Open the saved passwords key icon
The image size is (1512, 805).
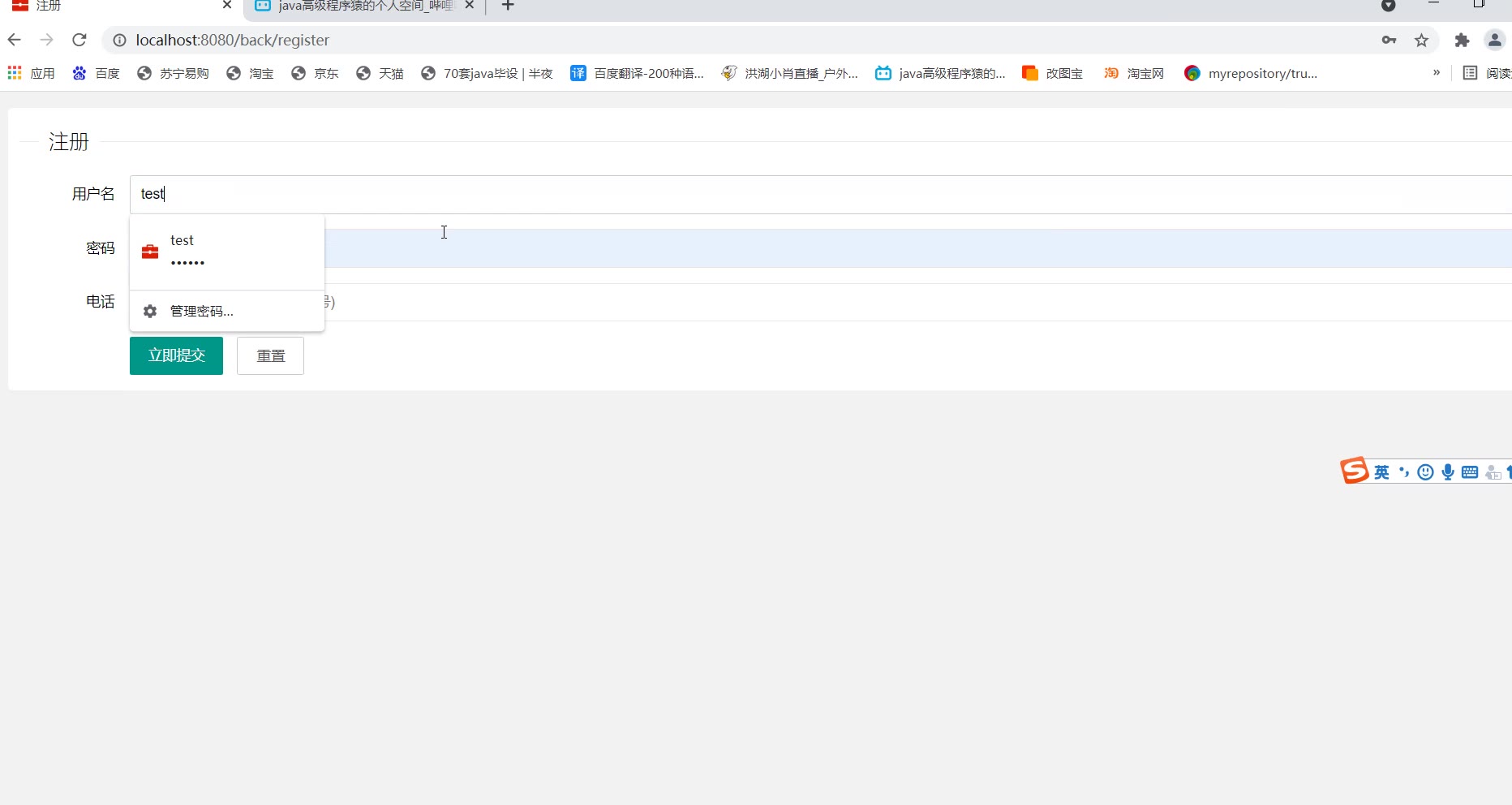click(x=1389, y=40)
